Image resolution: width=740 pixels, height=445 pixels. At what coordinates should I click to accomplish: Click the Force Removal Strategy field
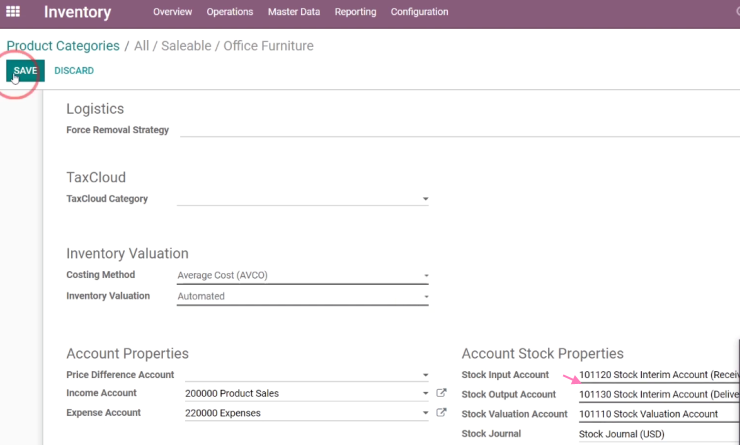coord(460,130)
